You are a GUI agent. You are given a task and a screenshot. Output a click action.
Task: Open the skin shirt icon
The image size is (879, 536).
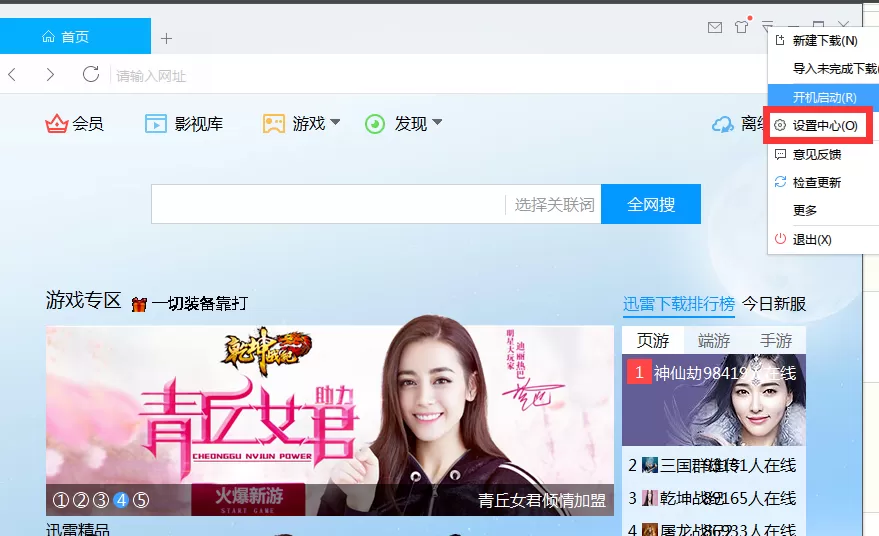point(742,26)
